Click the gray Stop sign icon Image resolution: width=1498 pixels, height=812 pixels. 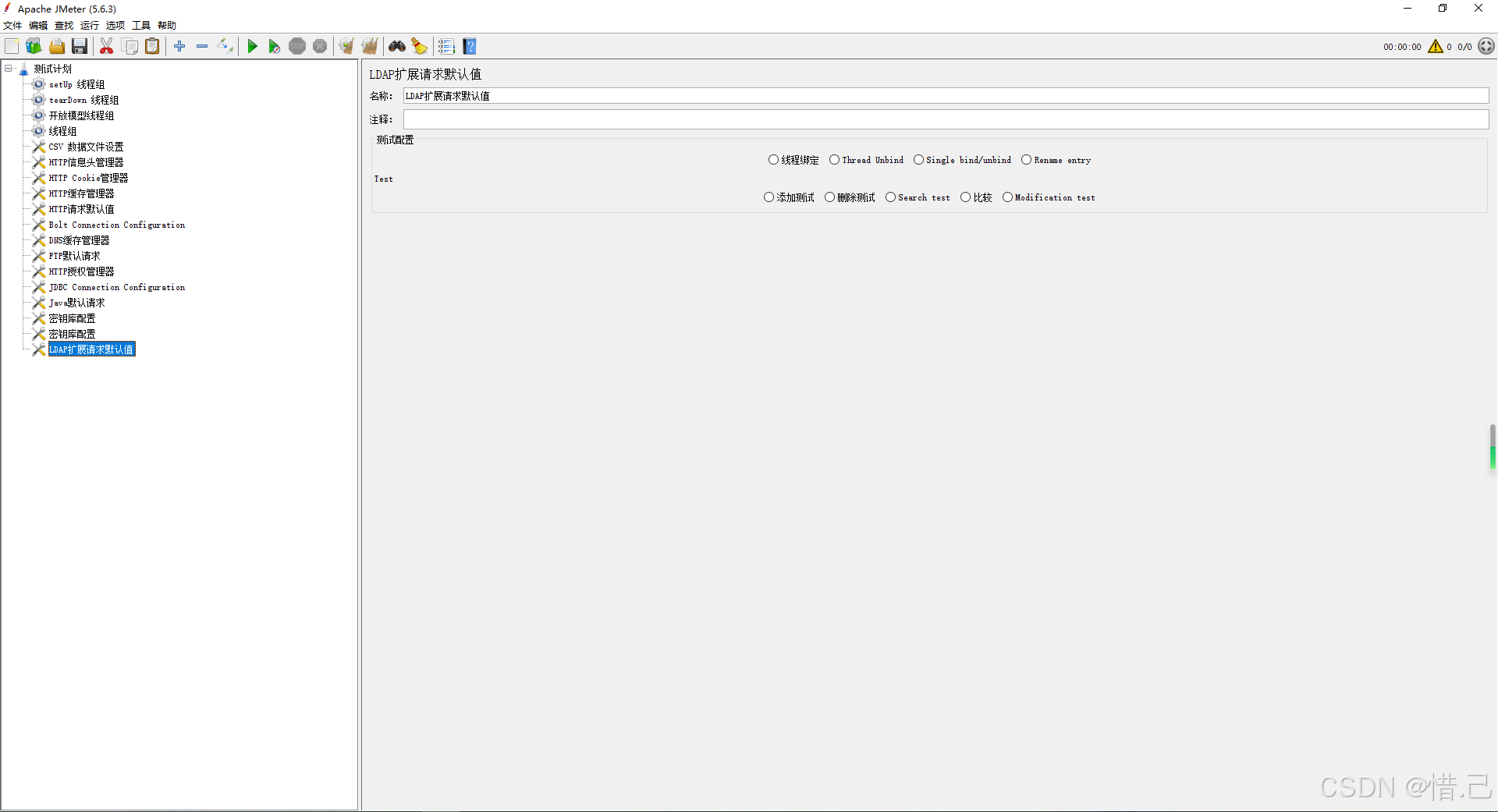297,47
